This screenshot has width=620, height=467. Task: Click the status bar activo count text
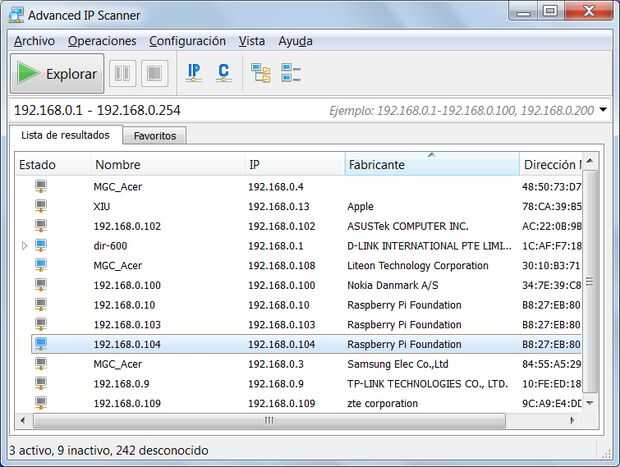click(x=108, y=450)
